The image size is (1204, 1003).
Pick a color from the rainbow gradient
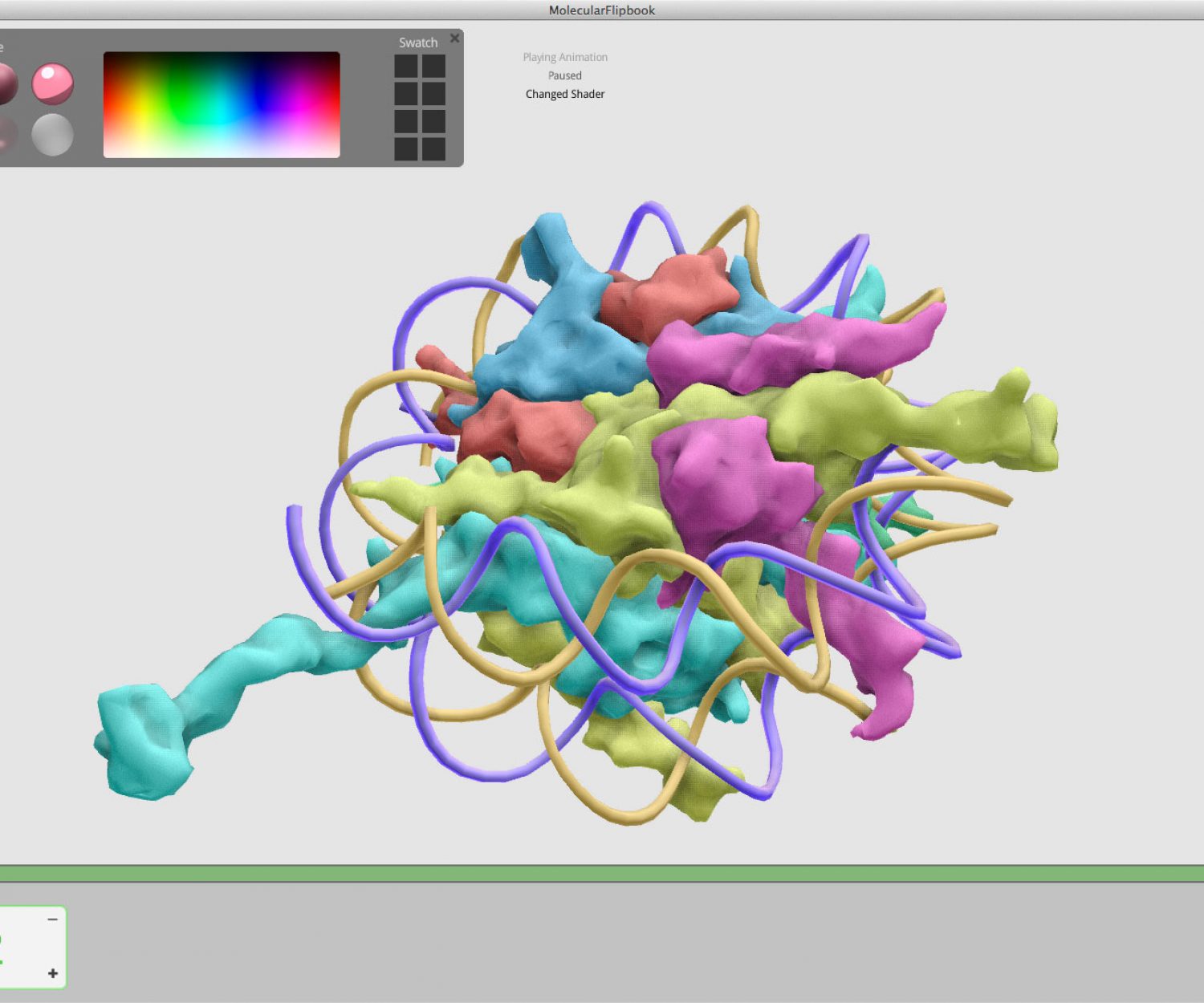222,104
